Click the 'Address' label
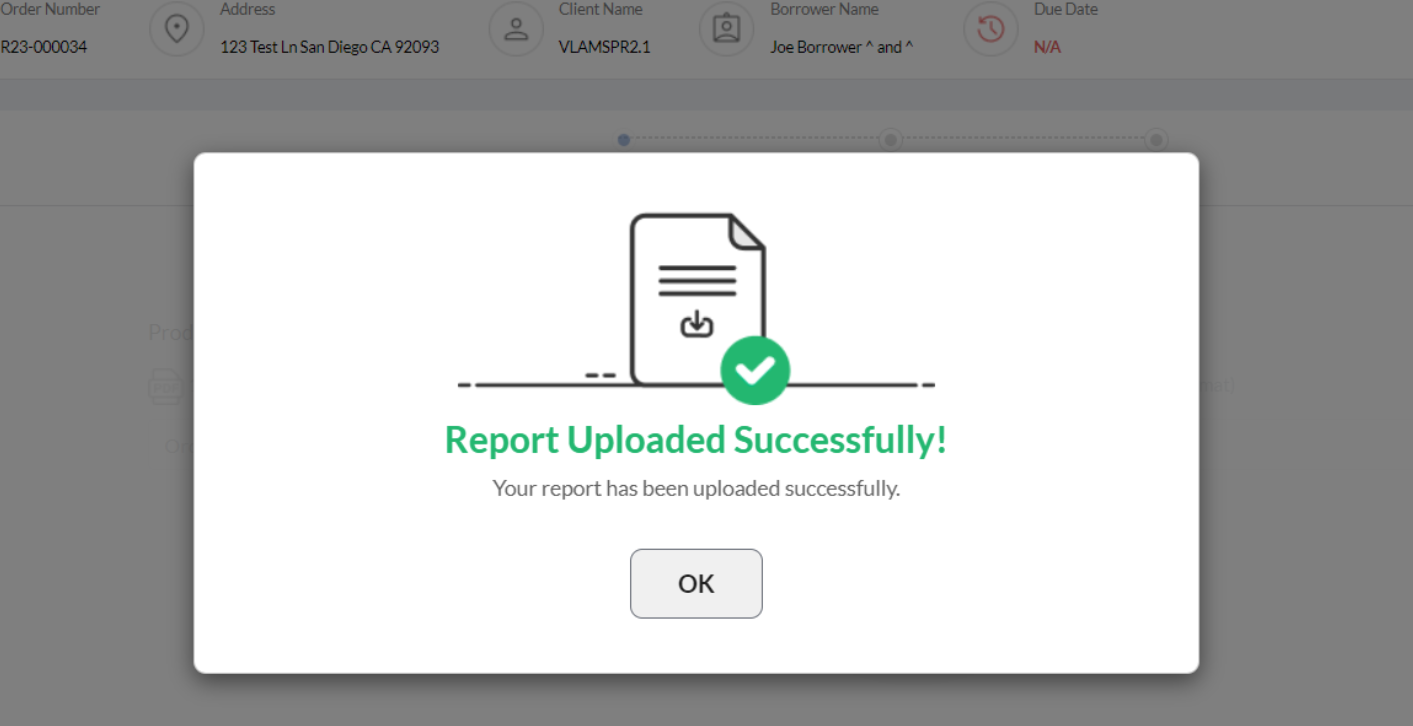The image size is (1413, 726). (247, 9)
